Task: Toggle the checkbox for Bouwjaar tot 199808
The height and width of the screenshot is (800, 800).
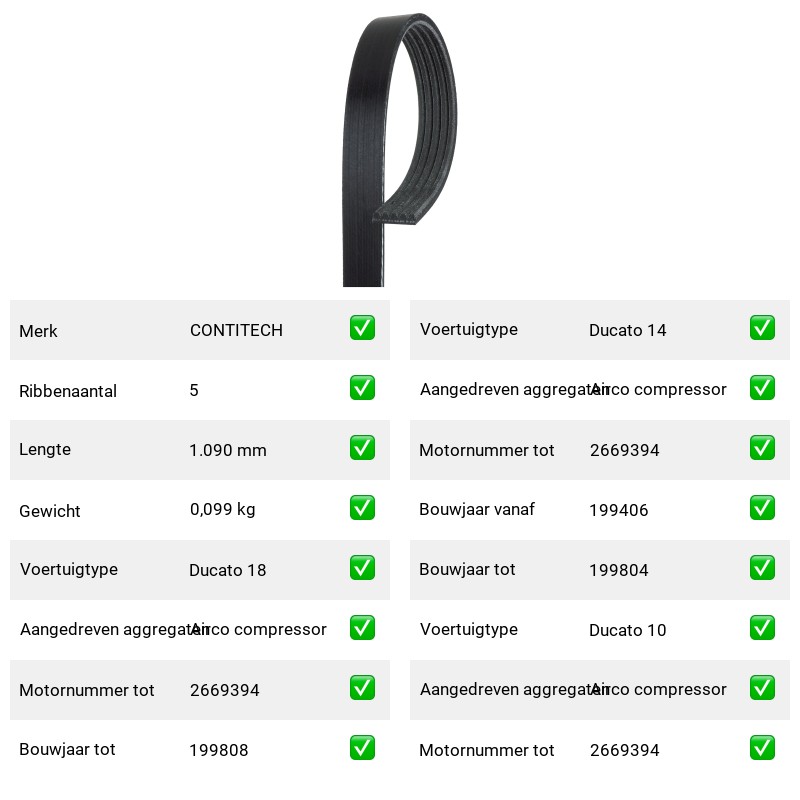Action: click(x=362, y=747)
